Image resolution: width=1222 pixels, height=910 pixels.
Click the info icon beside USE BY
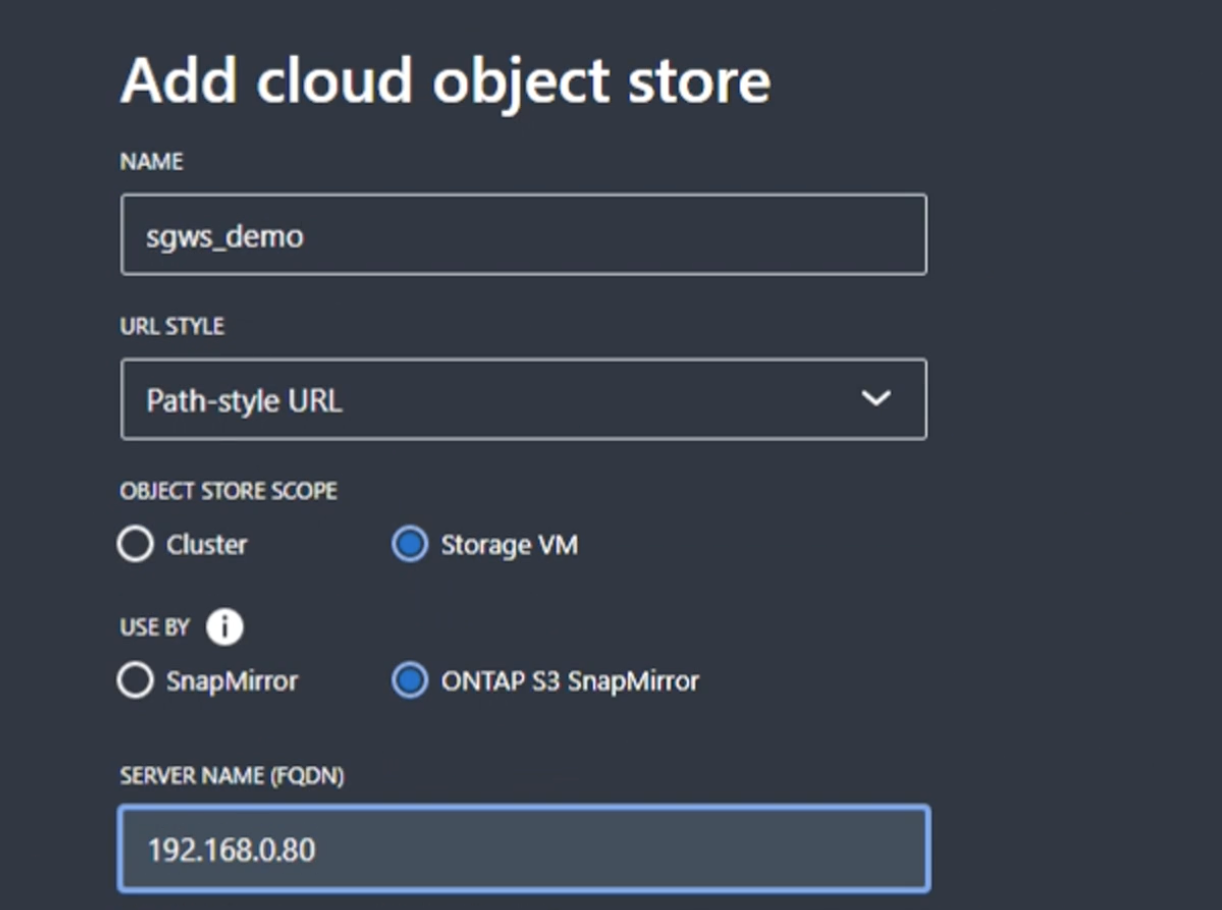tap(225, 627)
